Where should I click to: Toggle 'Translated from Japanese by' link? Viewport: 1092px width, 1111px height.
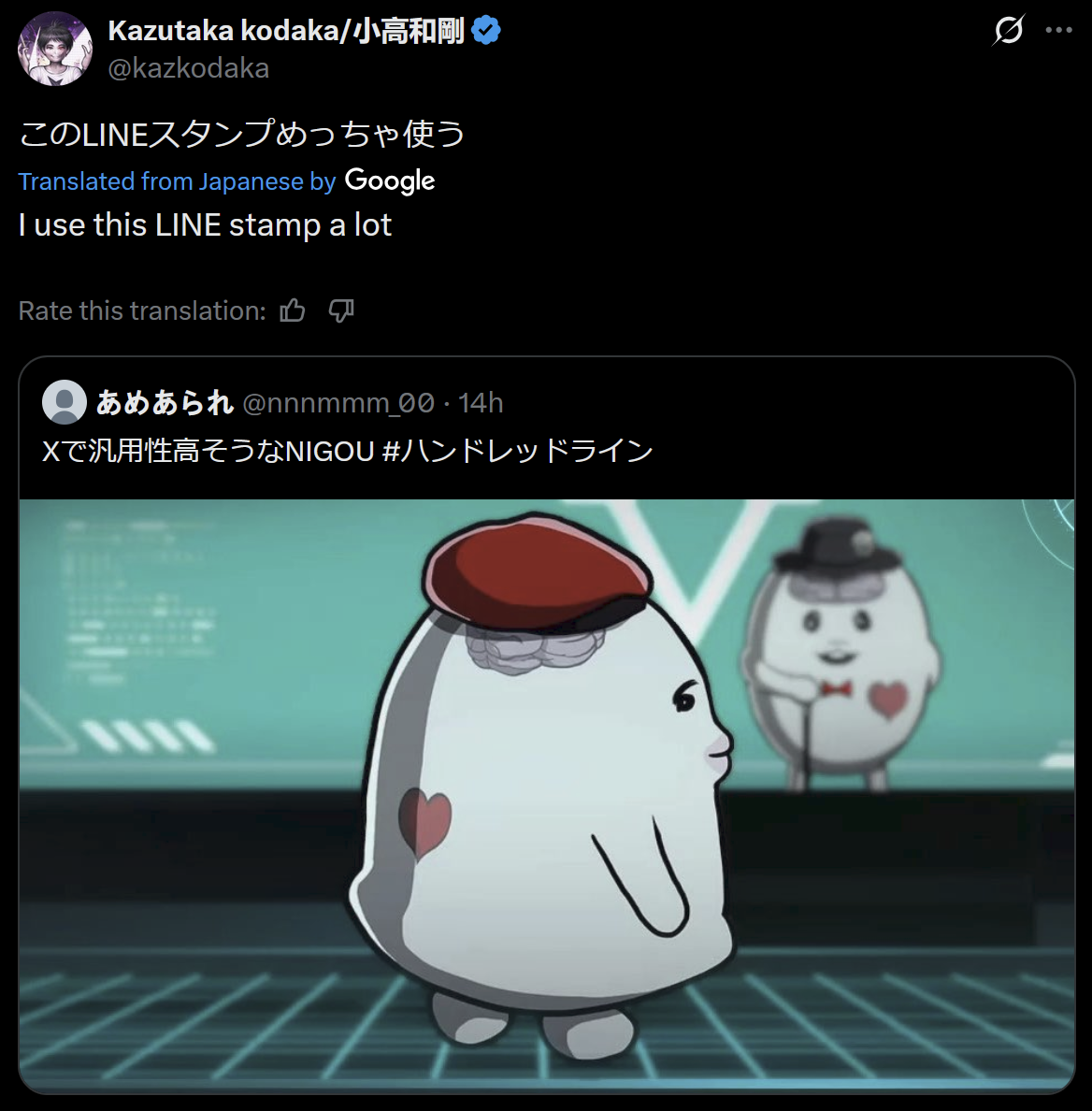point(177,181)
